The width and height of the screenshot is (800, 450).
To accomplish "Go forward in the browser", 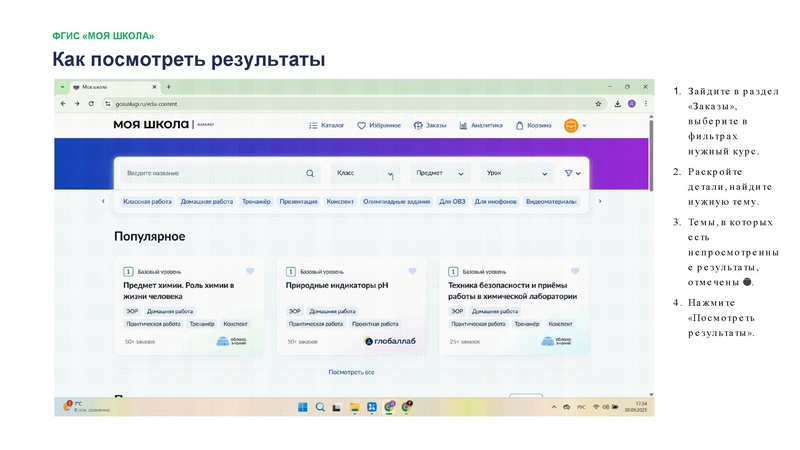I will coord(77,104).
